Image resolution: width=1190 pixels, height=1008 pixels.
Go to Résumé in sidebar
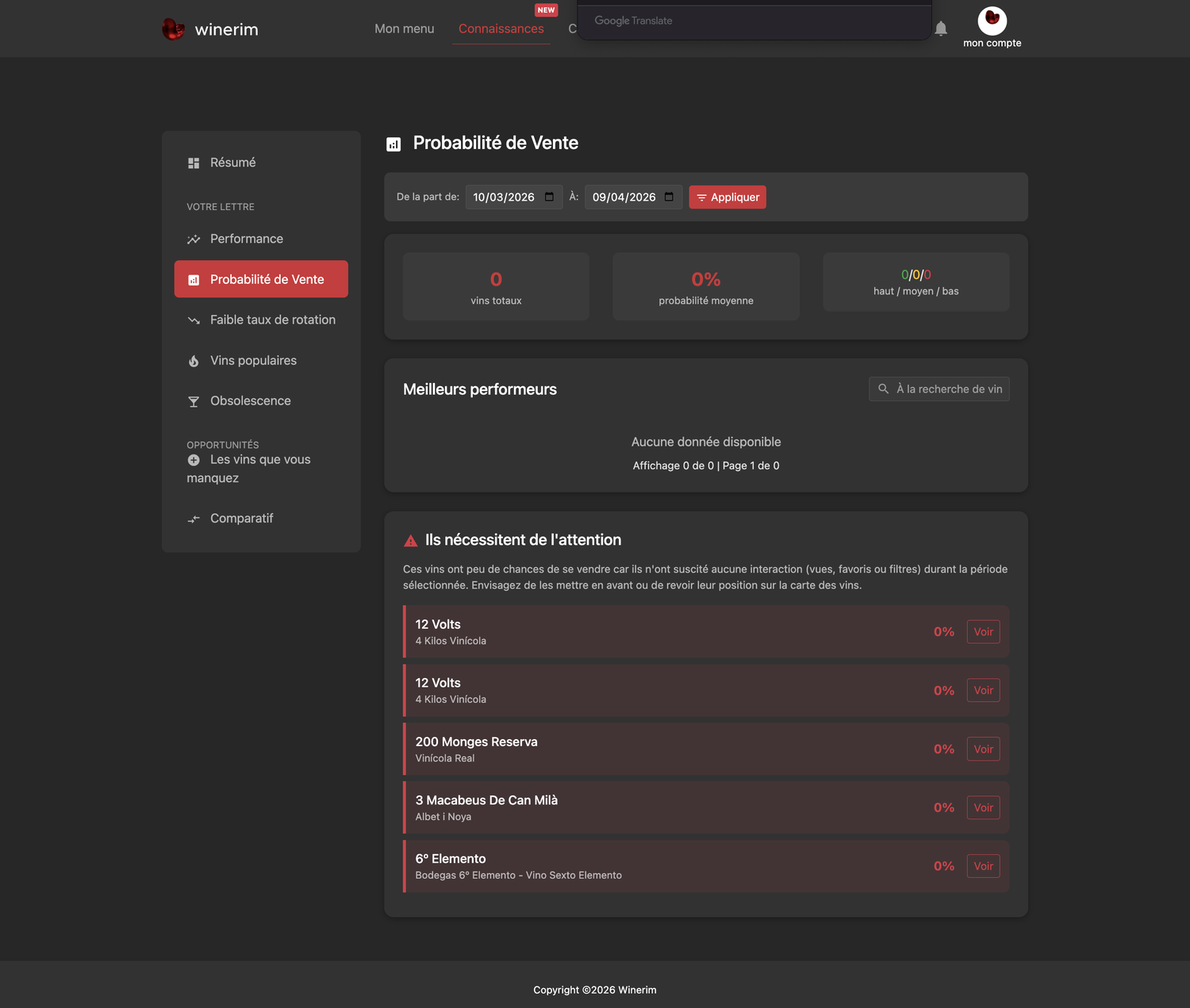[x=261, y=163]
